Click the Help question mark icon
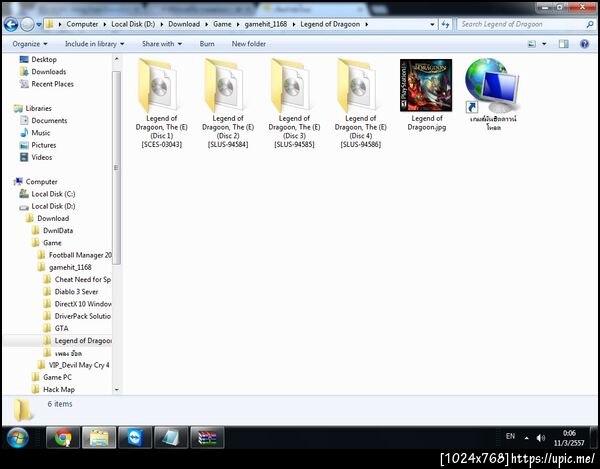This screenshot has width=600, height=469. pos(584,44)
